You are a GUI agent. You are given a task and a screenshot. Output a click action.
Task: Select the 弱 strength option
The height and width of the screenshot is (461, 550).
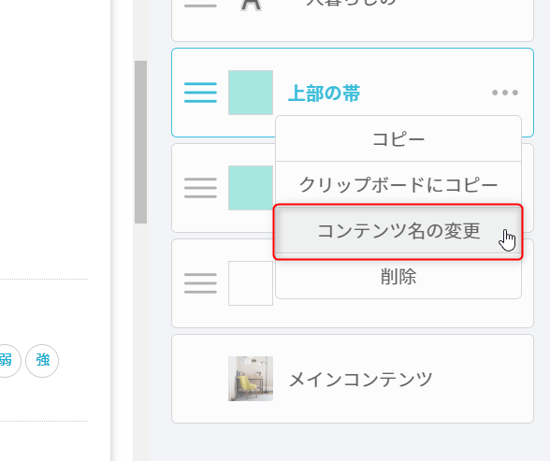pos(7,361)
